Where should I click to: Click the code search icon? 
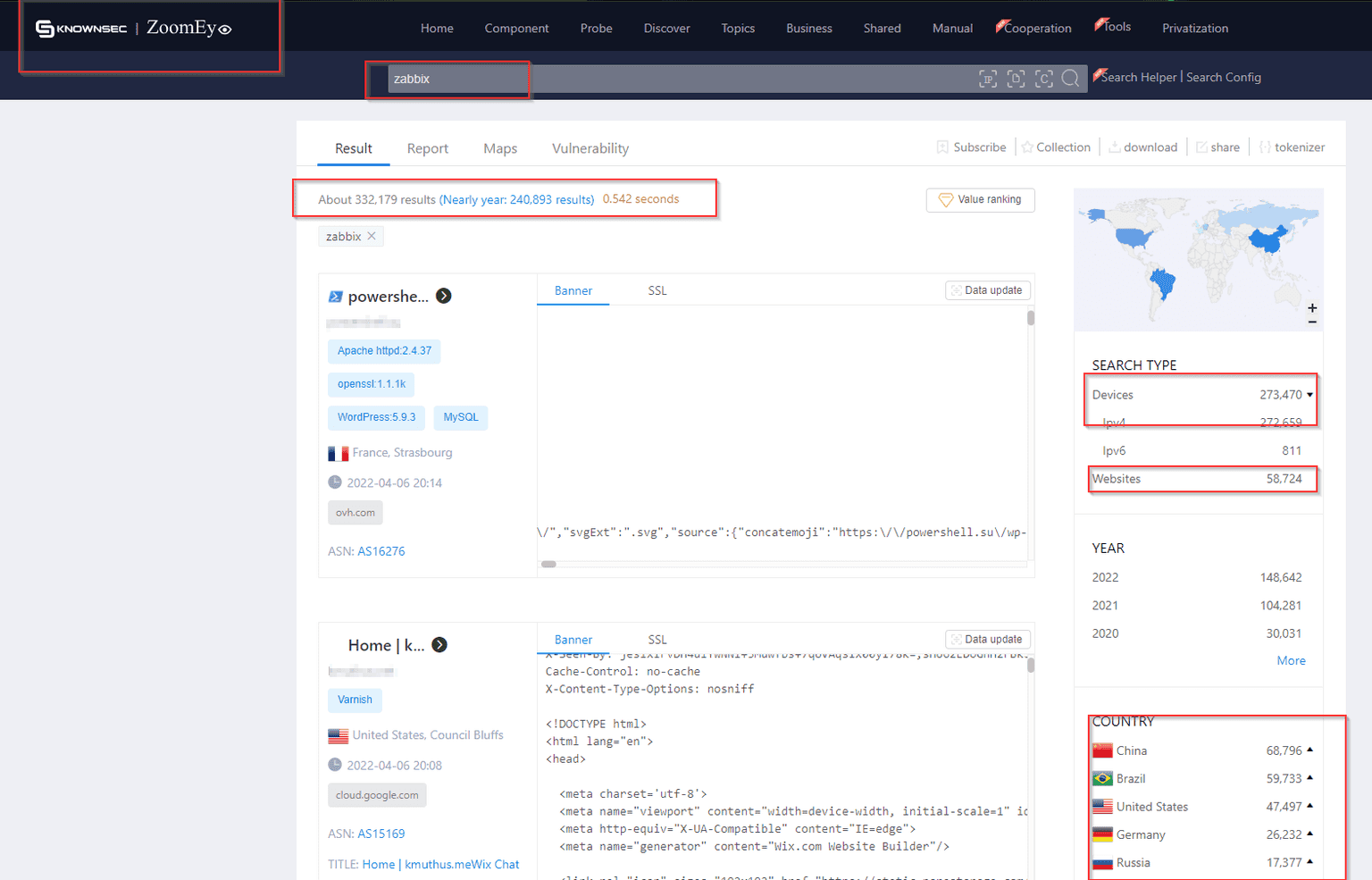coord(1043,79)
